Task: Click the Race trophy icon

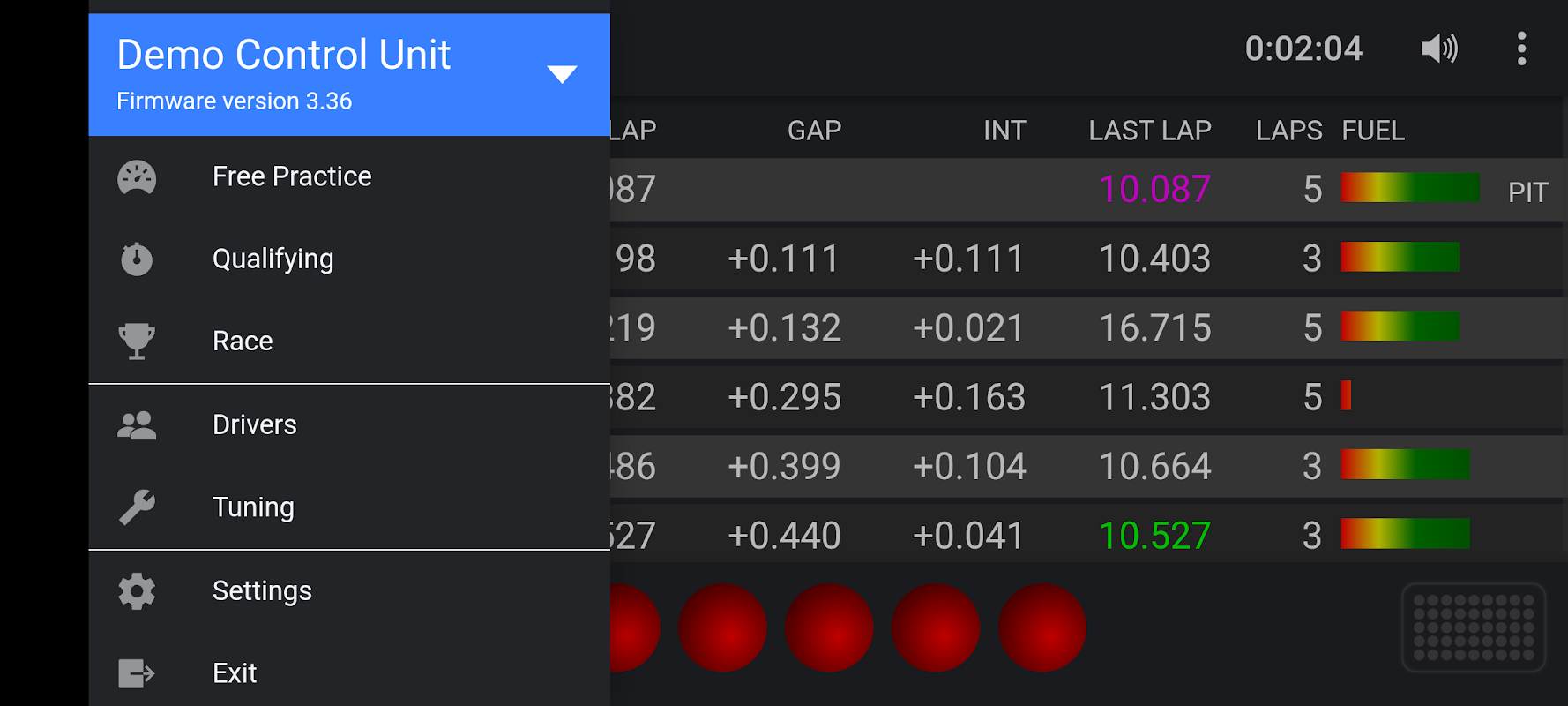Action: coord(137,341)
